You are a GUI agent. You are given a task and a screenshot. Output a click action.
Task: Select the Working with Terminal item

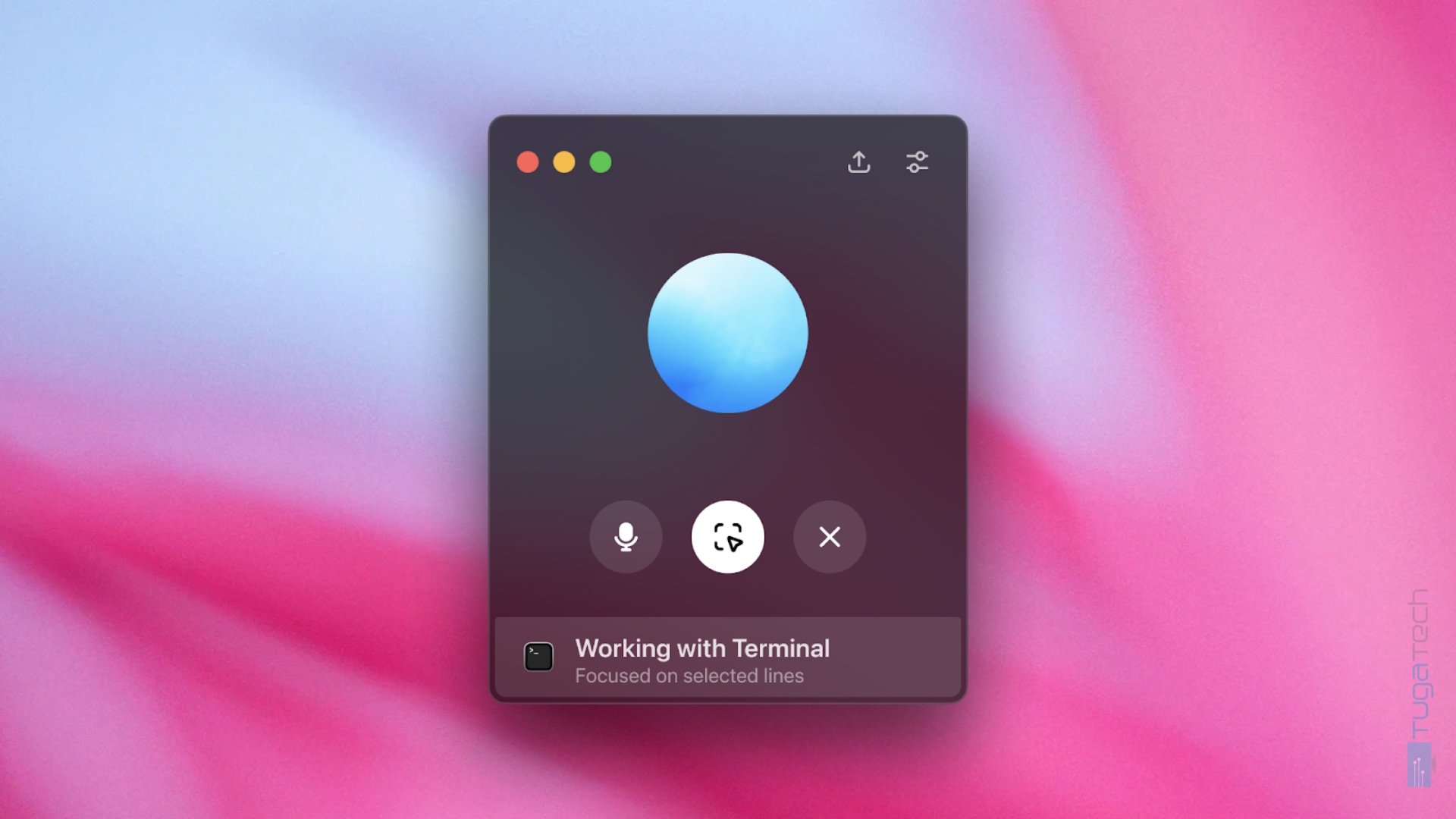[x=728, y=660]
